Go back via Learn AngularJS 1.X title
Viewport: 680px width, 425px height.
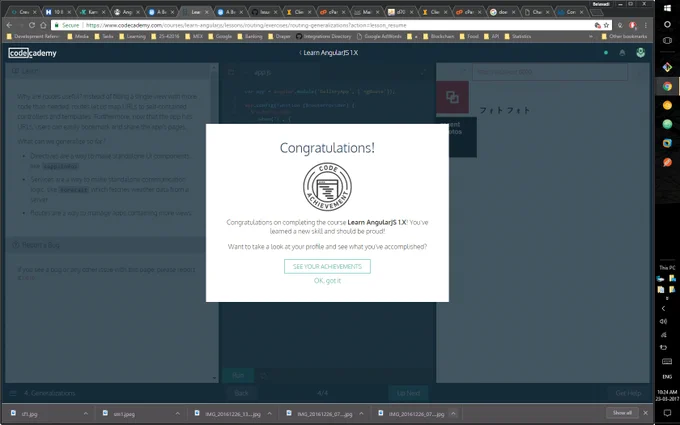click(x=328, y=52)
